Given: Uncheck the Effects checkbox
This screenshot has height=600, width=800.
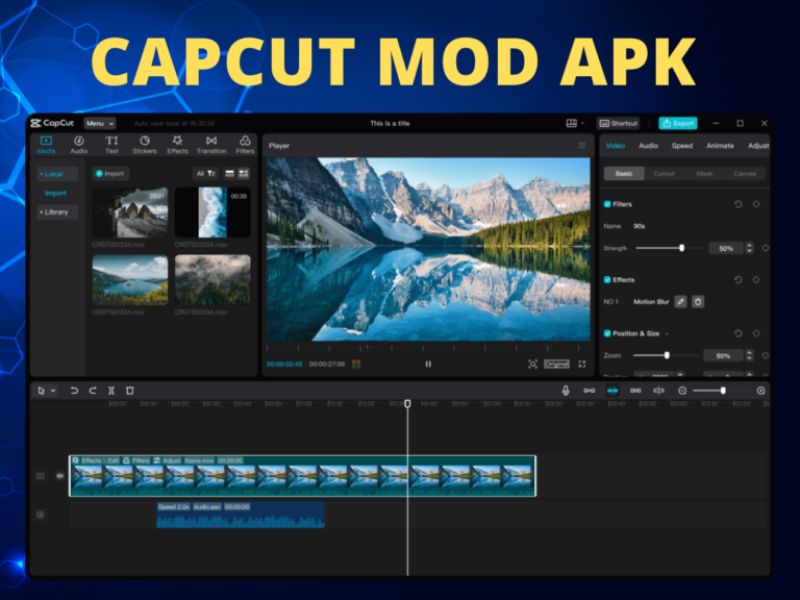Looking at the screenshot, I should coord(607,280).
